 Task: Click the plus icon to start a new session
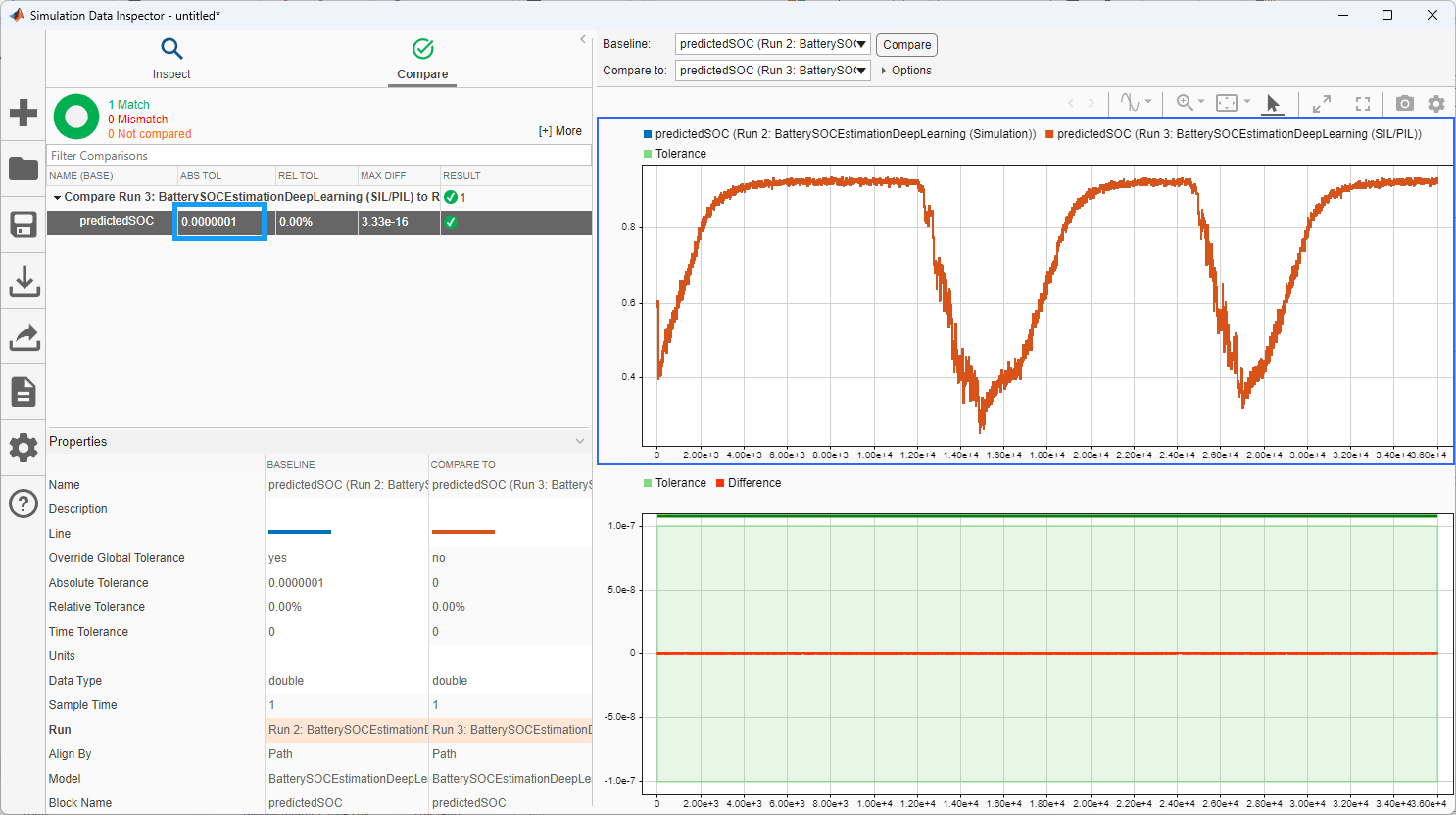24,113
